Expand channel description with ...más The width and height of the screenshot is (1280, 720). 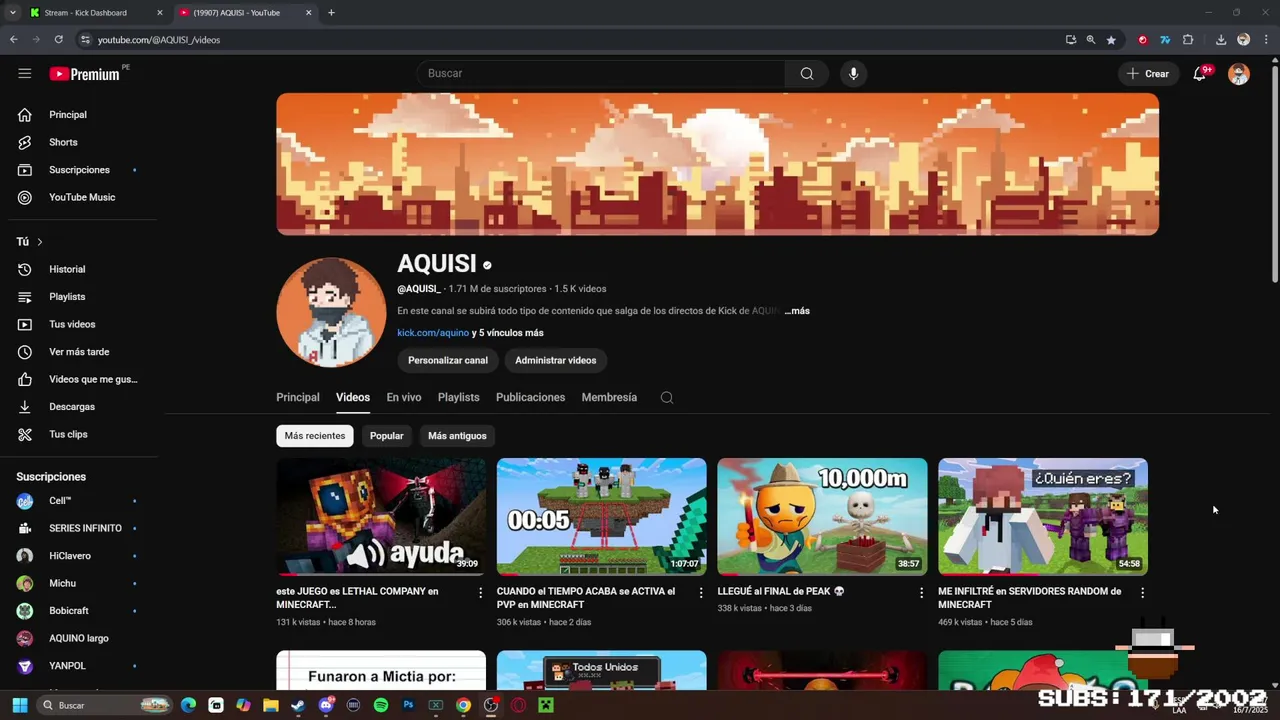tap(797, 311)
